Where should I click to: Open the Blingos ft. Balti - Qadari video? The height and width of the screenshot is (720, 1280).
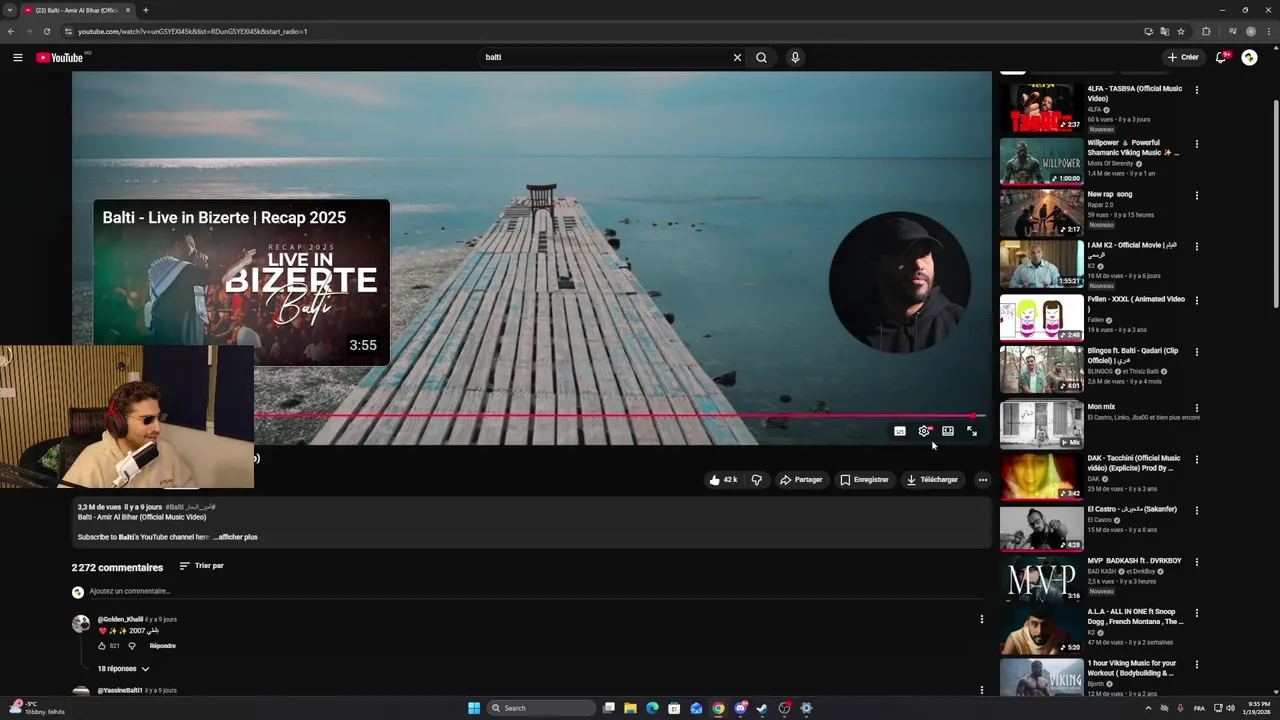coord(1041,368)
